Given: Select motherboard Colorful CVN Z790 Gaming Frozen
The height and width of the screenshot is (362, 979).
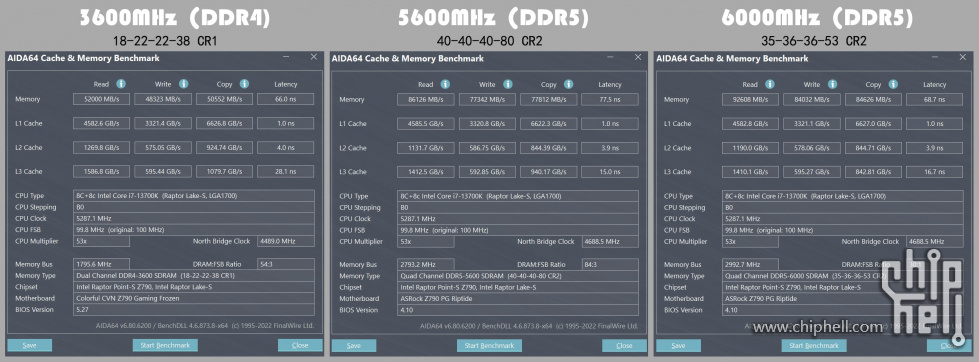Looking at the screenshot, I should point(194,298).
